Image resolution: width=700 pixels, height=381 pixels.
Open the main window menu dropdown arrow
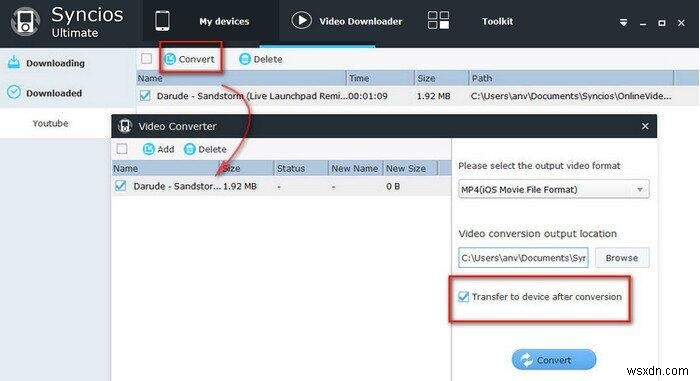coord(623,22)
